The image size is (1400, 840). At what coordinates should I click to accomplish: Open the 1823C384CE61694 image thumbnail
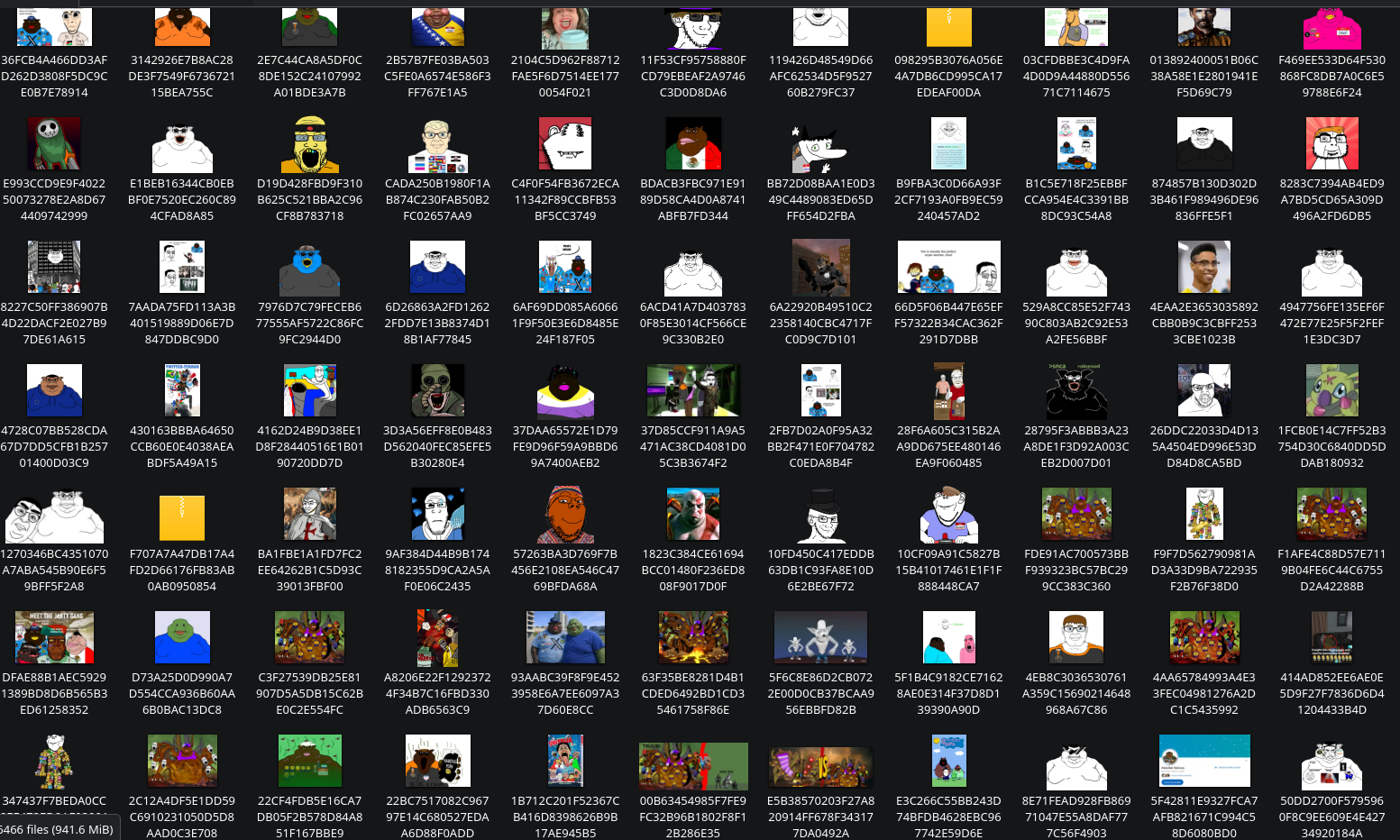click(x=692, y=514)
